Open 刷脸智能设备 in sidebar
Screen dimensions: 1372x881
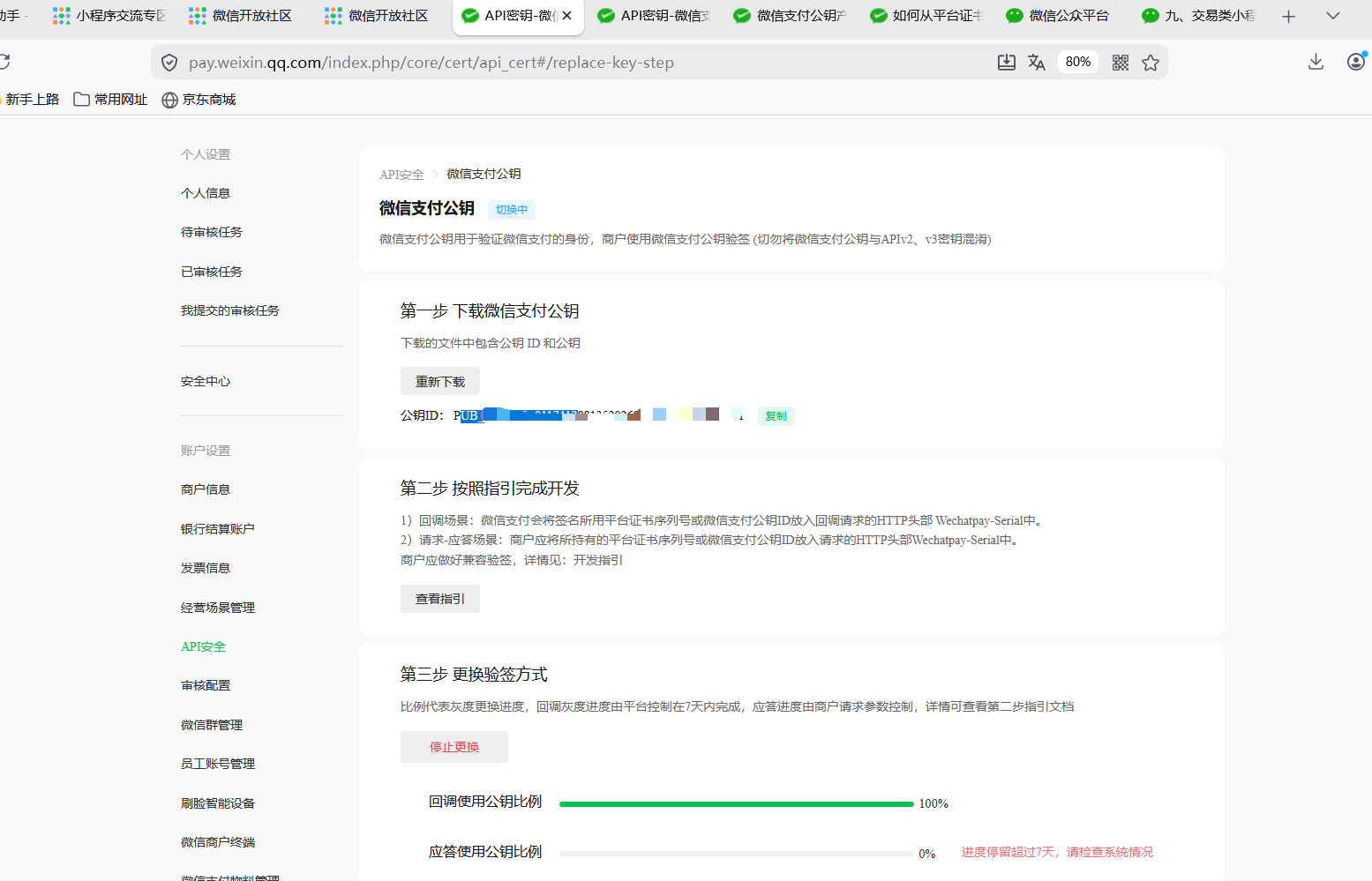point(218,803)
